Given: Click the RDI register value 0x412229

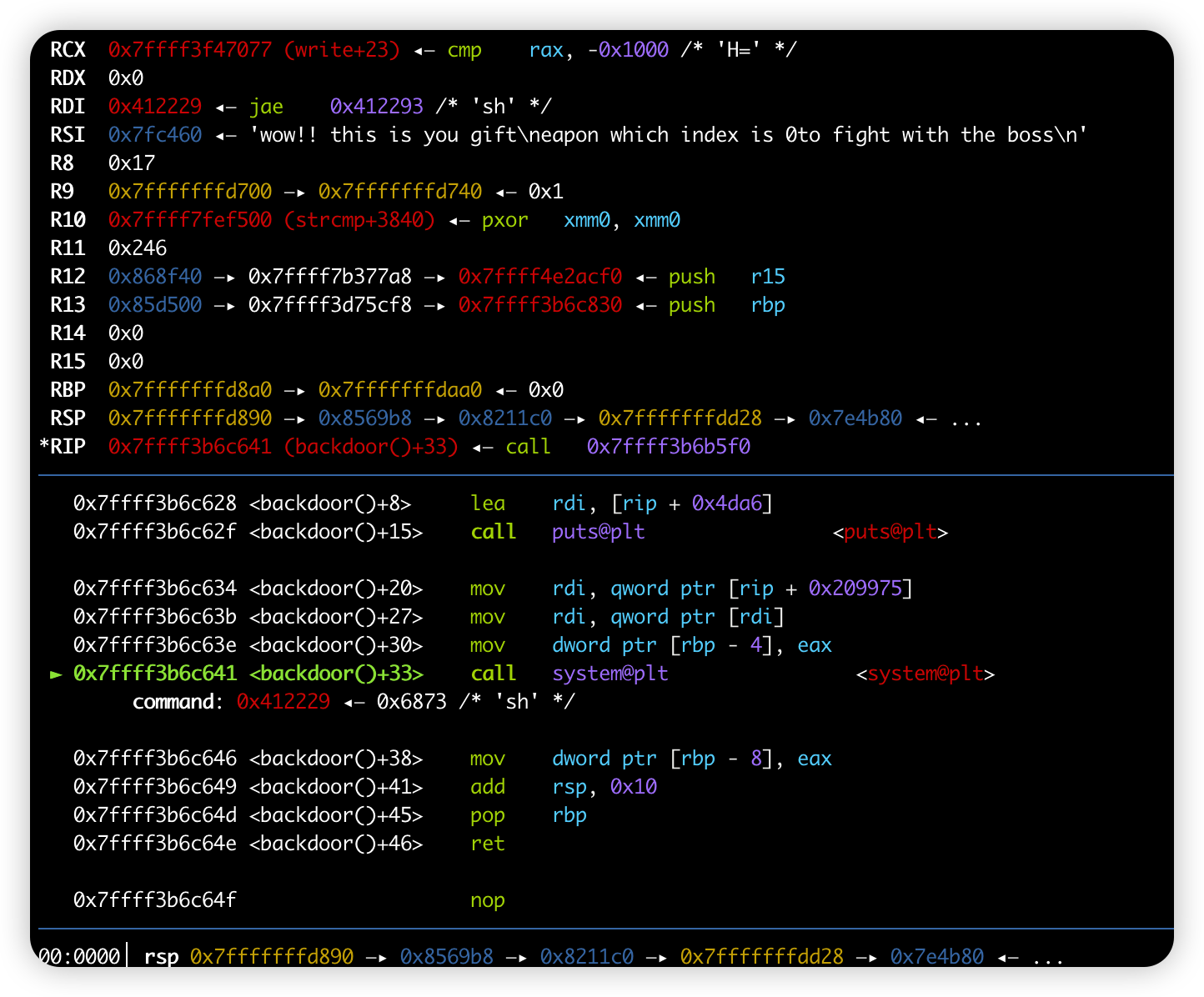Looking at the screenshot, I should (x=155, y=106).
